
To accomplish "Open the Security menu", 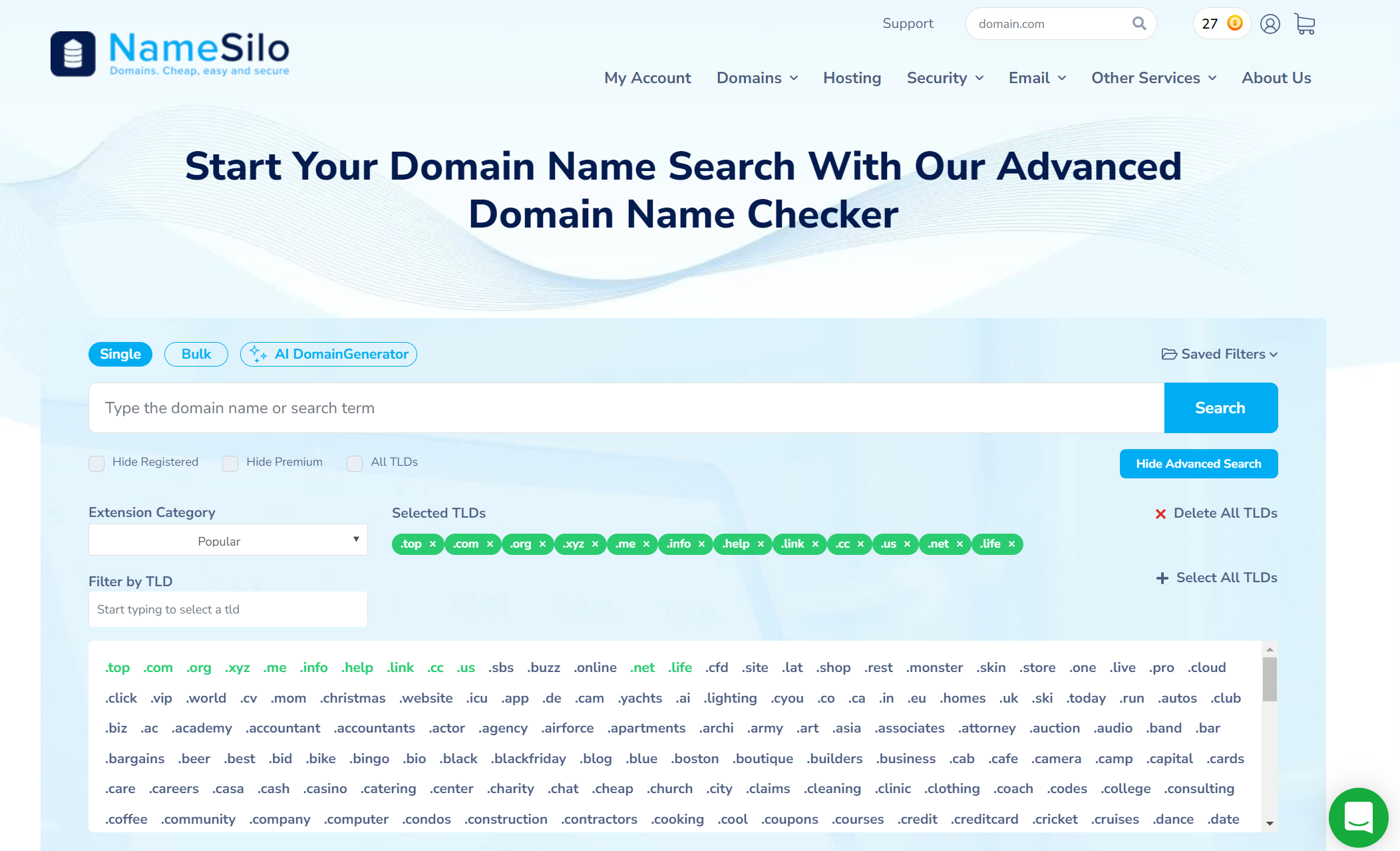I will 945,78.
